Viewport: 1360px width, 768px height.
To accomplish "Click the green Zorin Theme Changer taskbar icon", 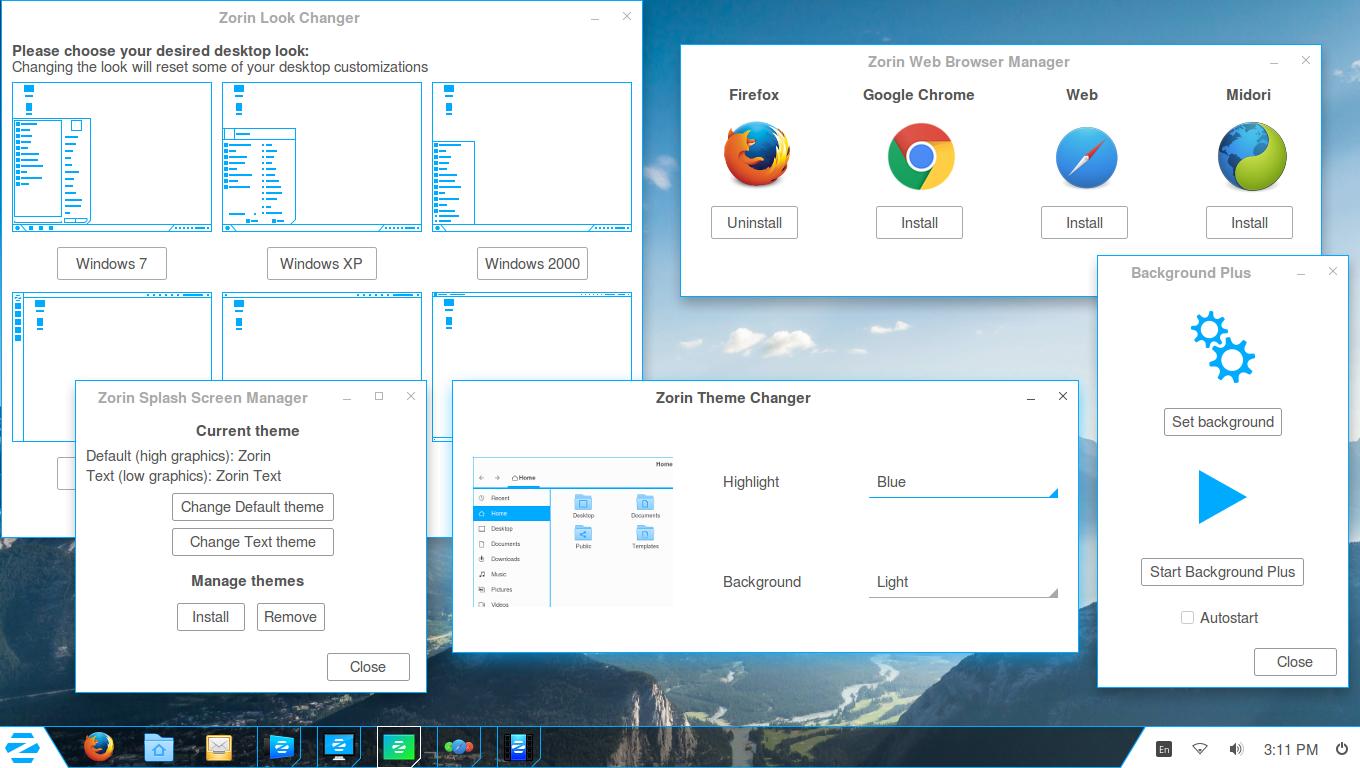I will point(399,747).
